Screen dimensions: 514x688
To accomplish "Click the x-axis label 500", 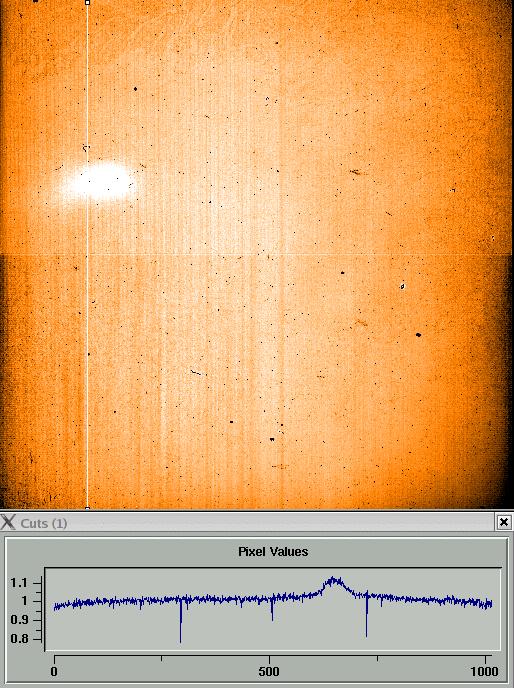I will (x=269, y=671).
